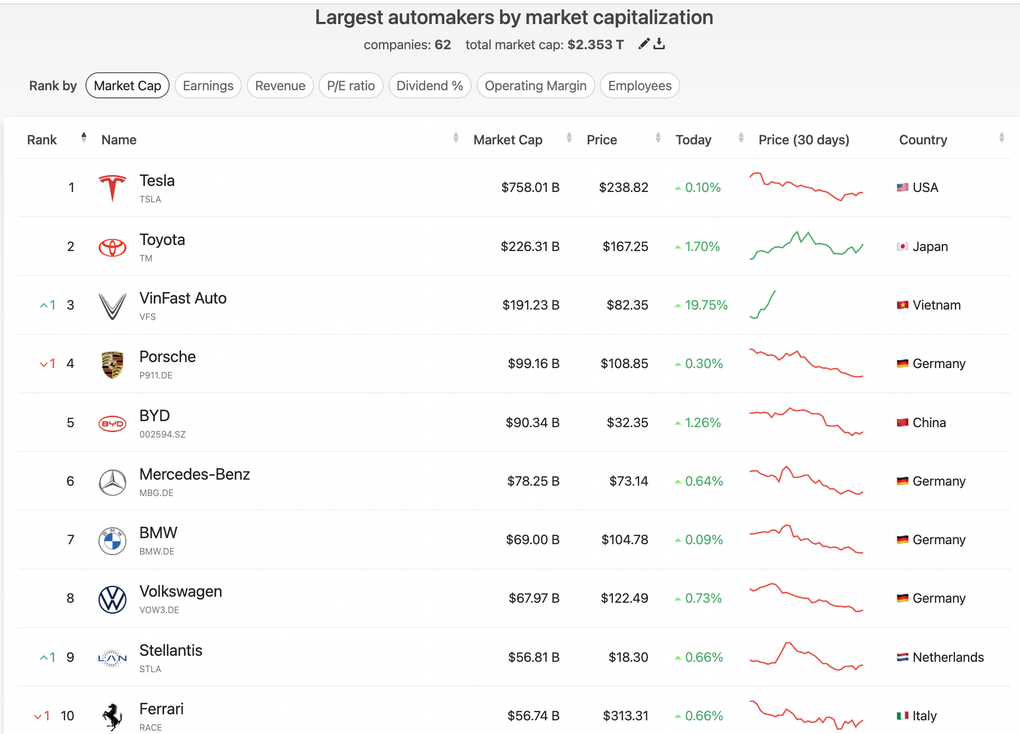Sort by Market Cap column arrows

pos(569,137)
